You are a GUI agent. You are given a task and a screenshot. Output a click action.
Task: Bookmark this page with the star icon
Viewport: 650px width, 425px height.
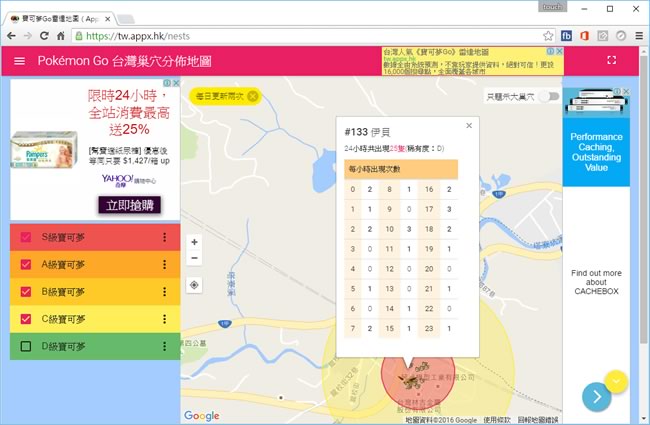tap(548, 36)
